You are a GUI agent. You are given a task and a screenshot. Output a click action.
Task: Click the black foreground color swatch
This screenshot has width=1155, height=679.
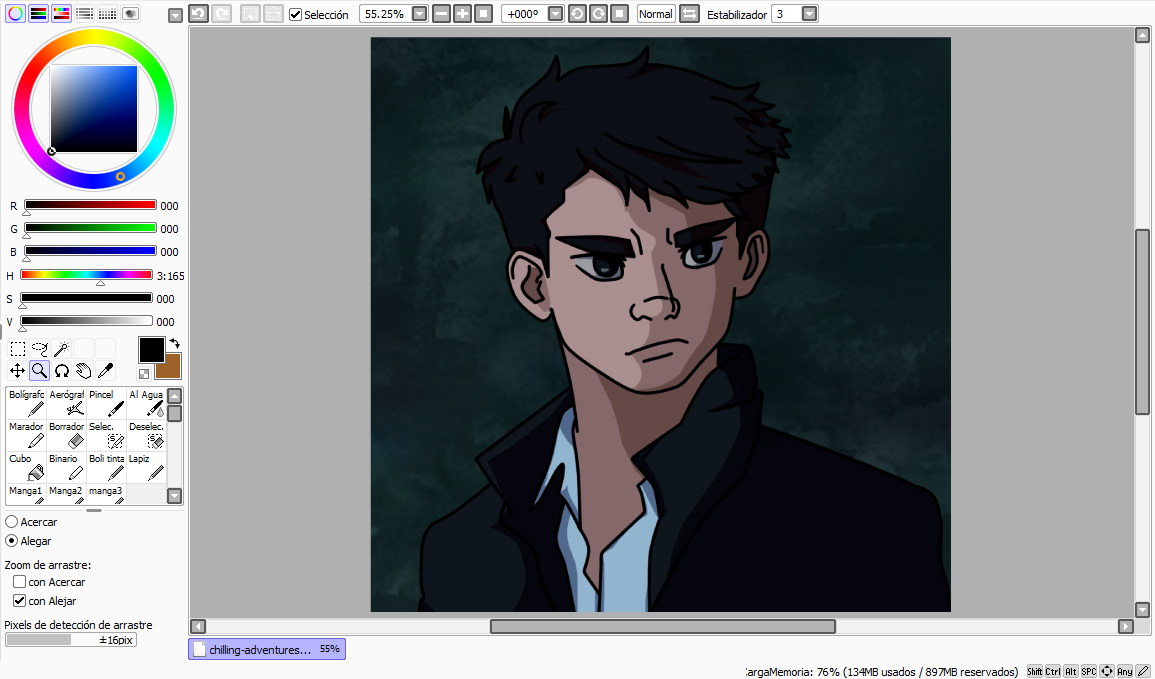tap(152, 350)
